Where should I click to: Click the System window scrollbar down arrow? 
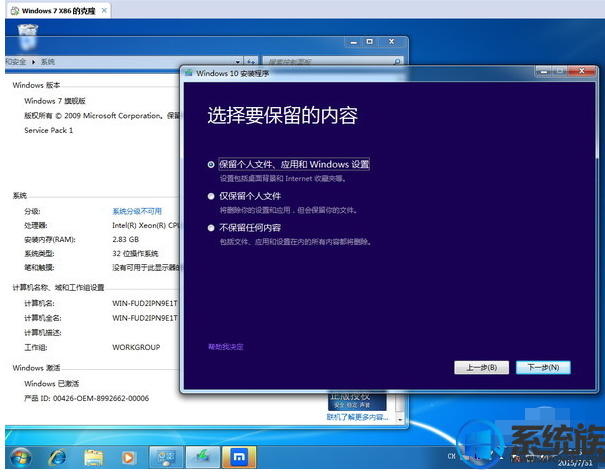400,420
